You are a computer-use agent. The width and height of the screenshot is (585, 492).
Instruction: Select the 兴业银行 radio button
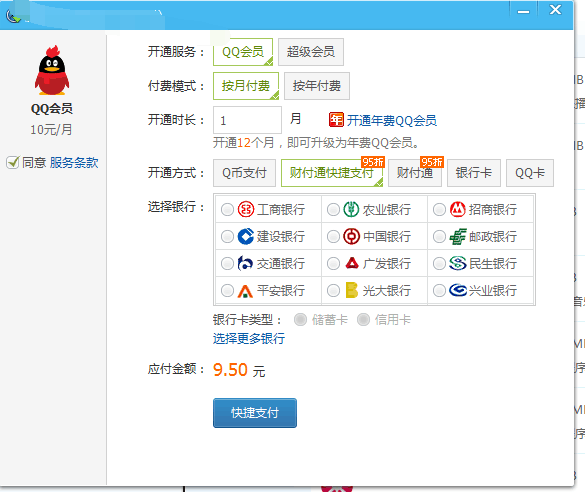point(439,290)
